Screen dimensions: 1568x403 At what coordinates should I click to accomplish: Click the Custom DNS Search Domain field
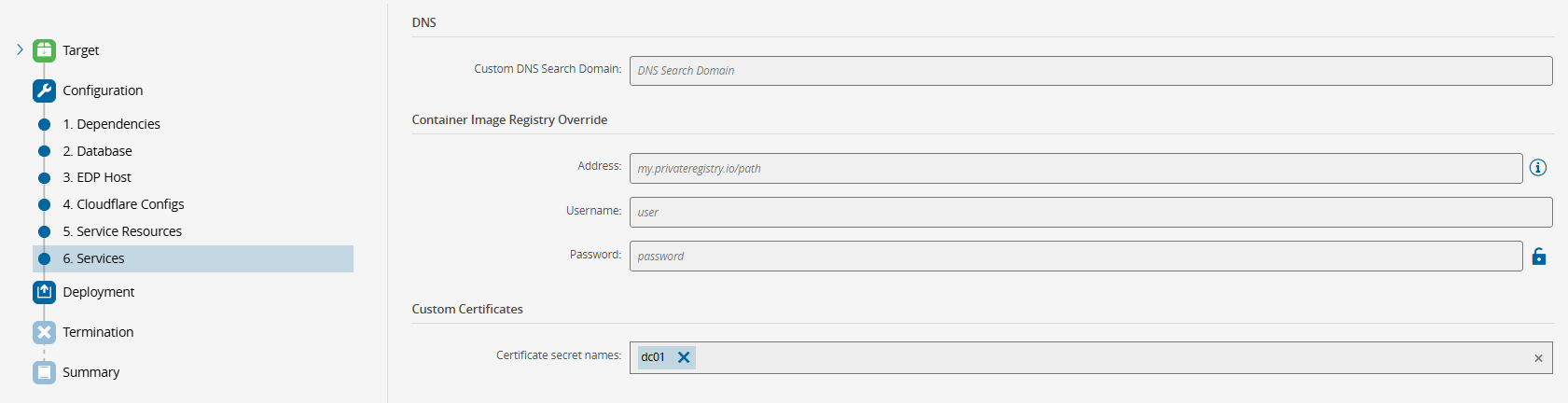(1090, 71)
